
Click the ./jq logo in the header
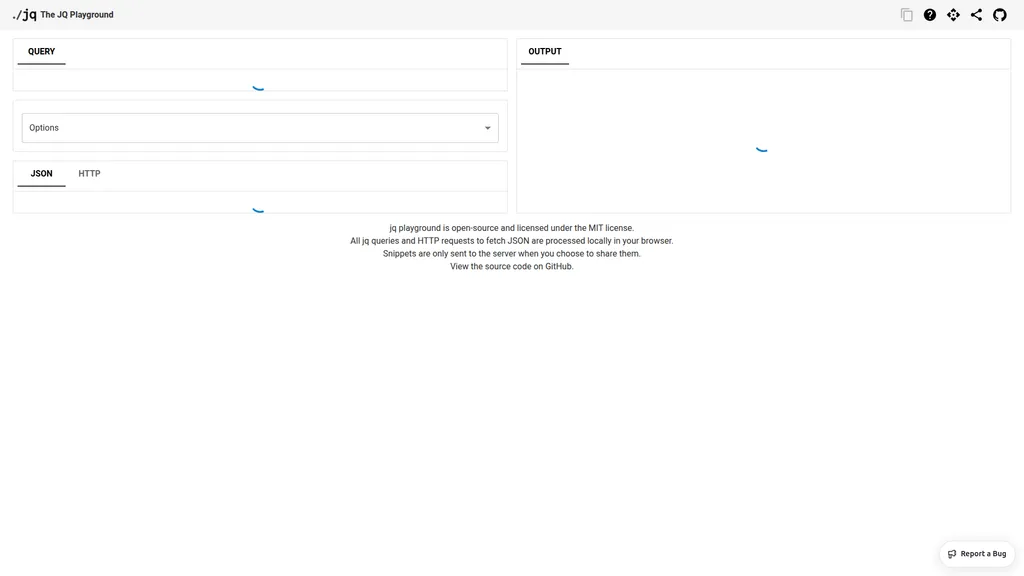tap(25, 14)
